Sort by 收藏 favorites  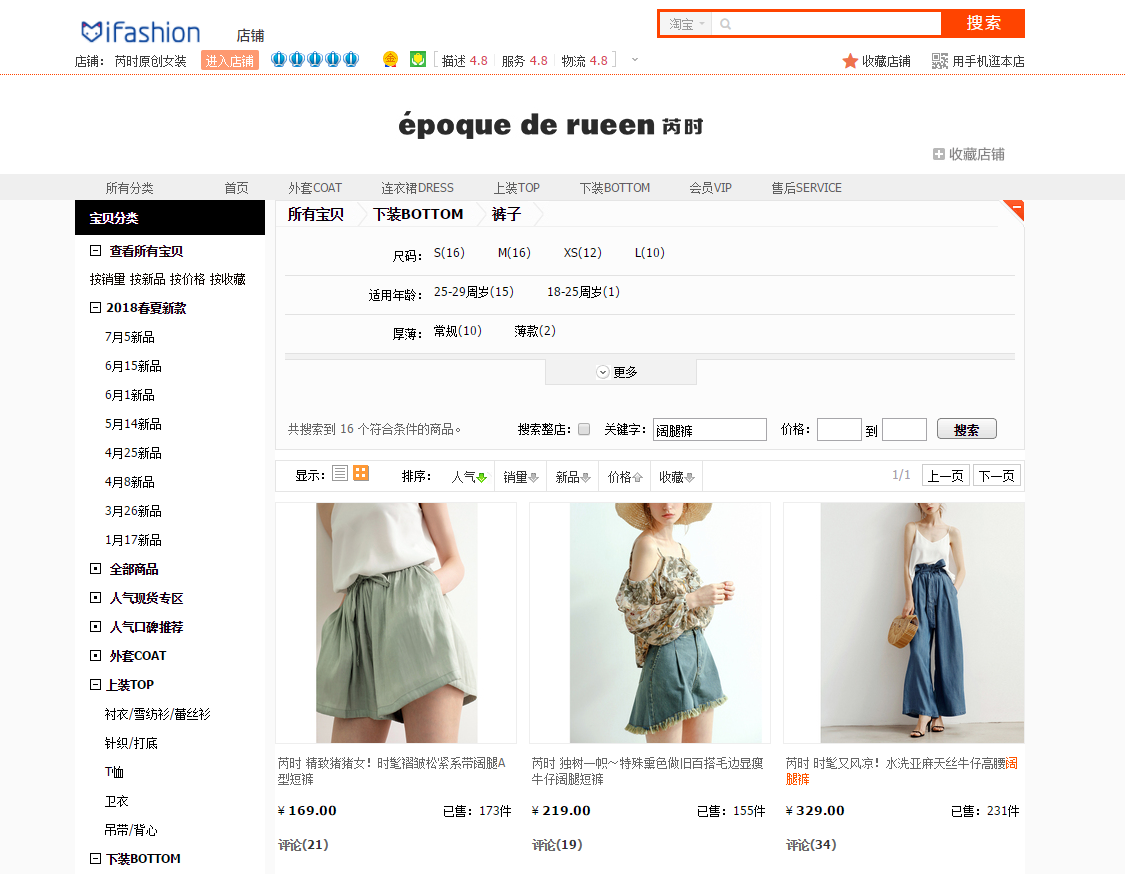pyautogui.click(x=677, y=476)
